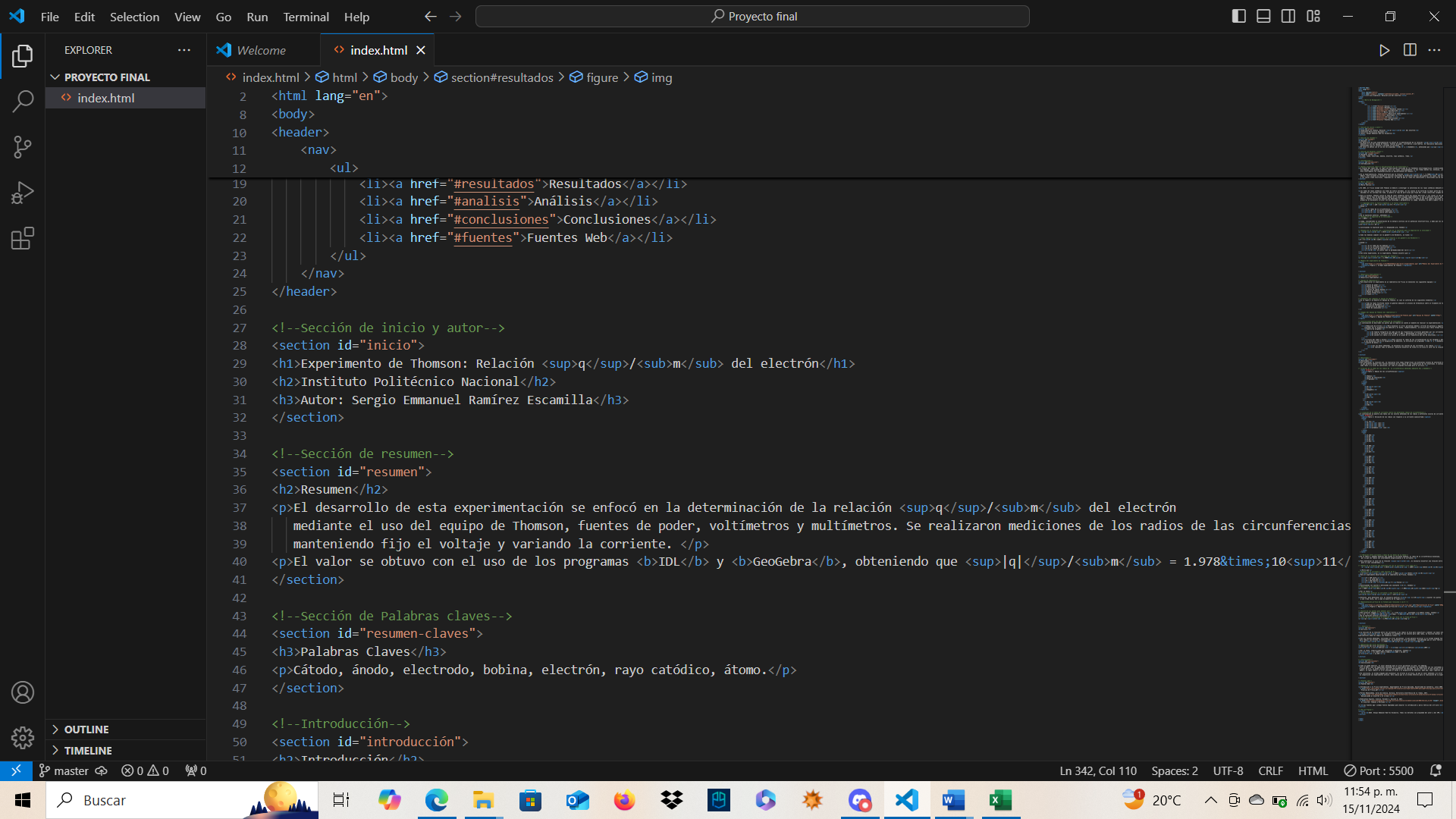This screenshot has height=819, width=1456.
Task: Toggle the bottom panel visibility
Action: coord(1263,15)
